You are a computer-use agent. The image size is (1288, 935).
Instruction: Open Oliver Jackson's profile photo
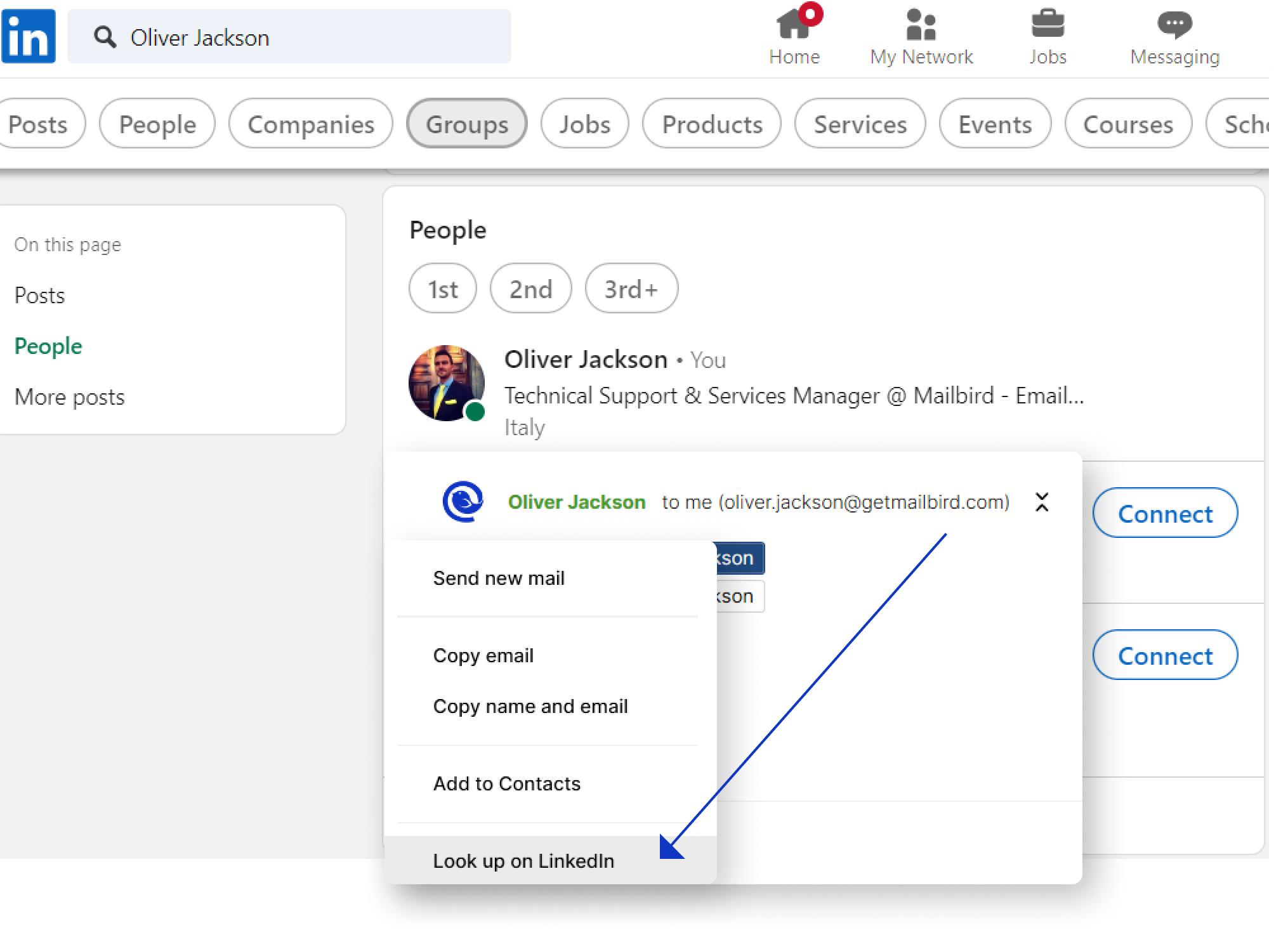447,383
